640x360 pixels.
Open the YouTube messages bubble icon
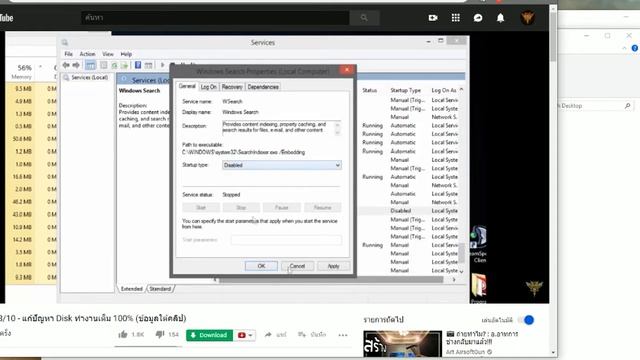tap(478, 18)
